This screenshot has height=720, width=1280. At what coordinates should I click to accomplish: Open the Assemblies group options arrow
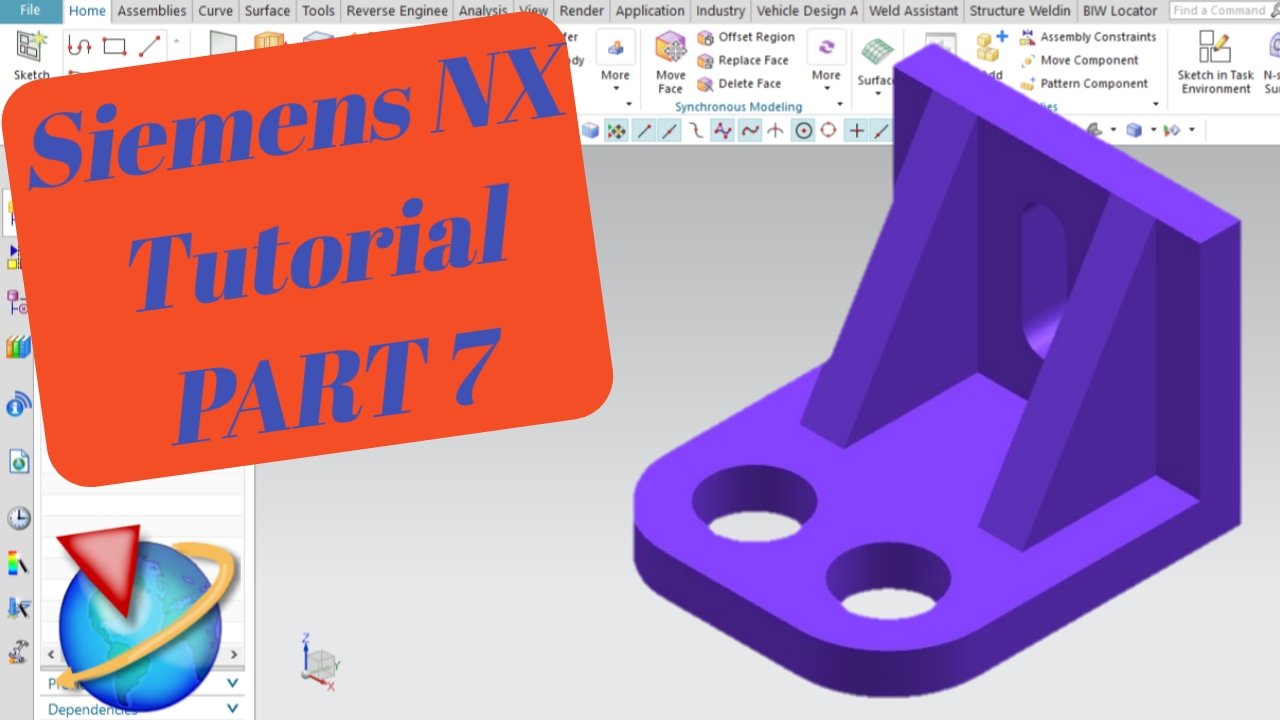point(1156,105)
